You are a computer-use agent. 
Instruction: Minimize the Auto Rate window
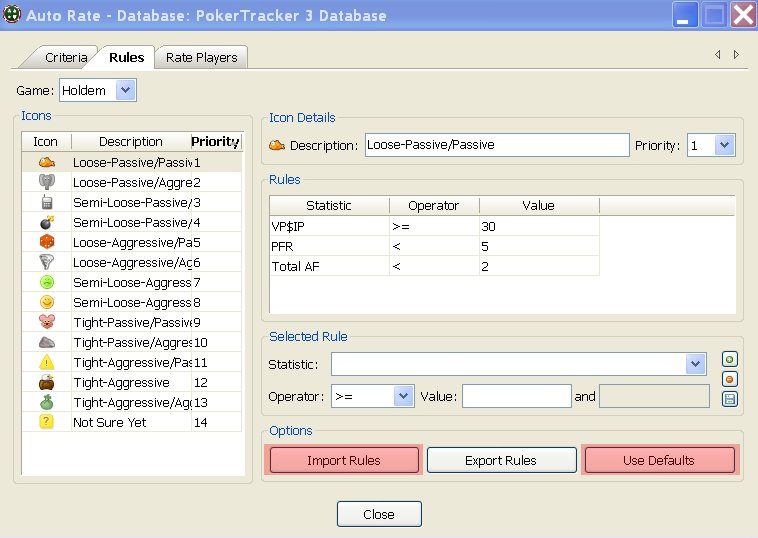[685, 15]
